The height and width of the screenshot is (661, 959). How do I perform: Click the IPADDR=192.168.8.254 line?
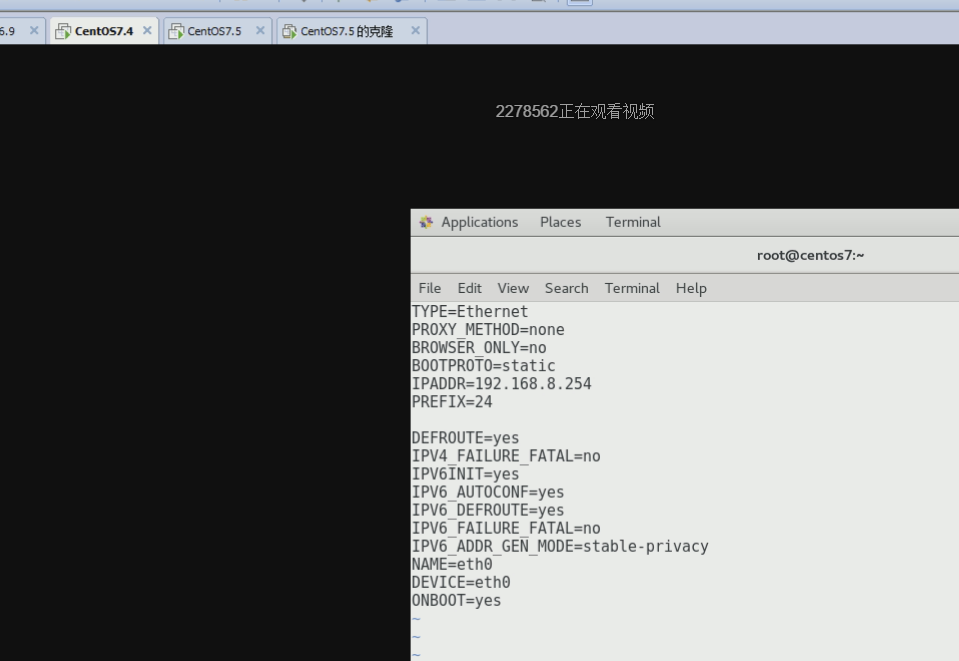(502, 384)
